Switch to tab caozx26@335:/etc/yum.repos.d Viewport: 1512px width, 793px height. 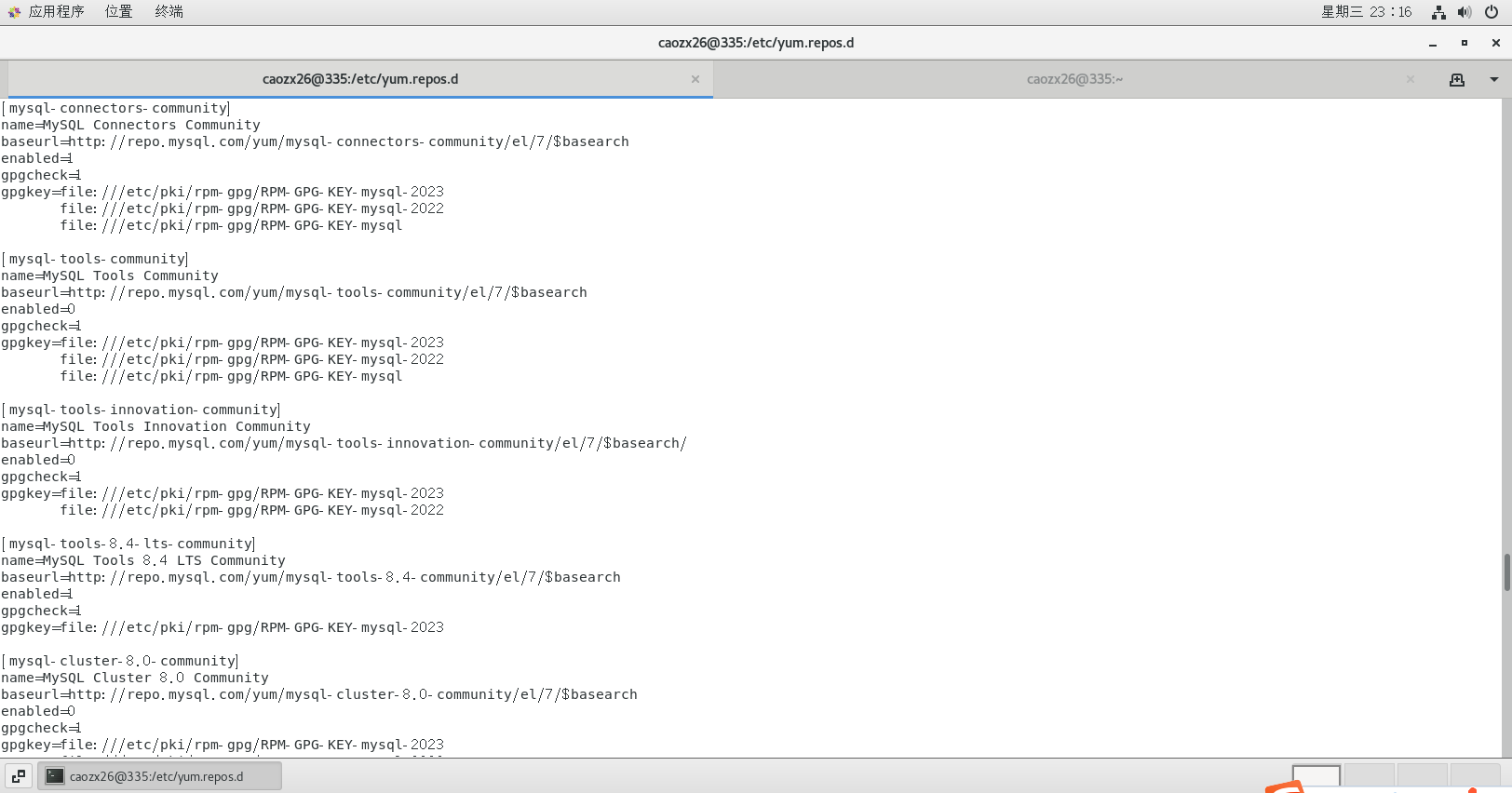(x=360, y=79)
